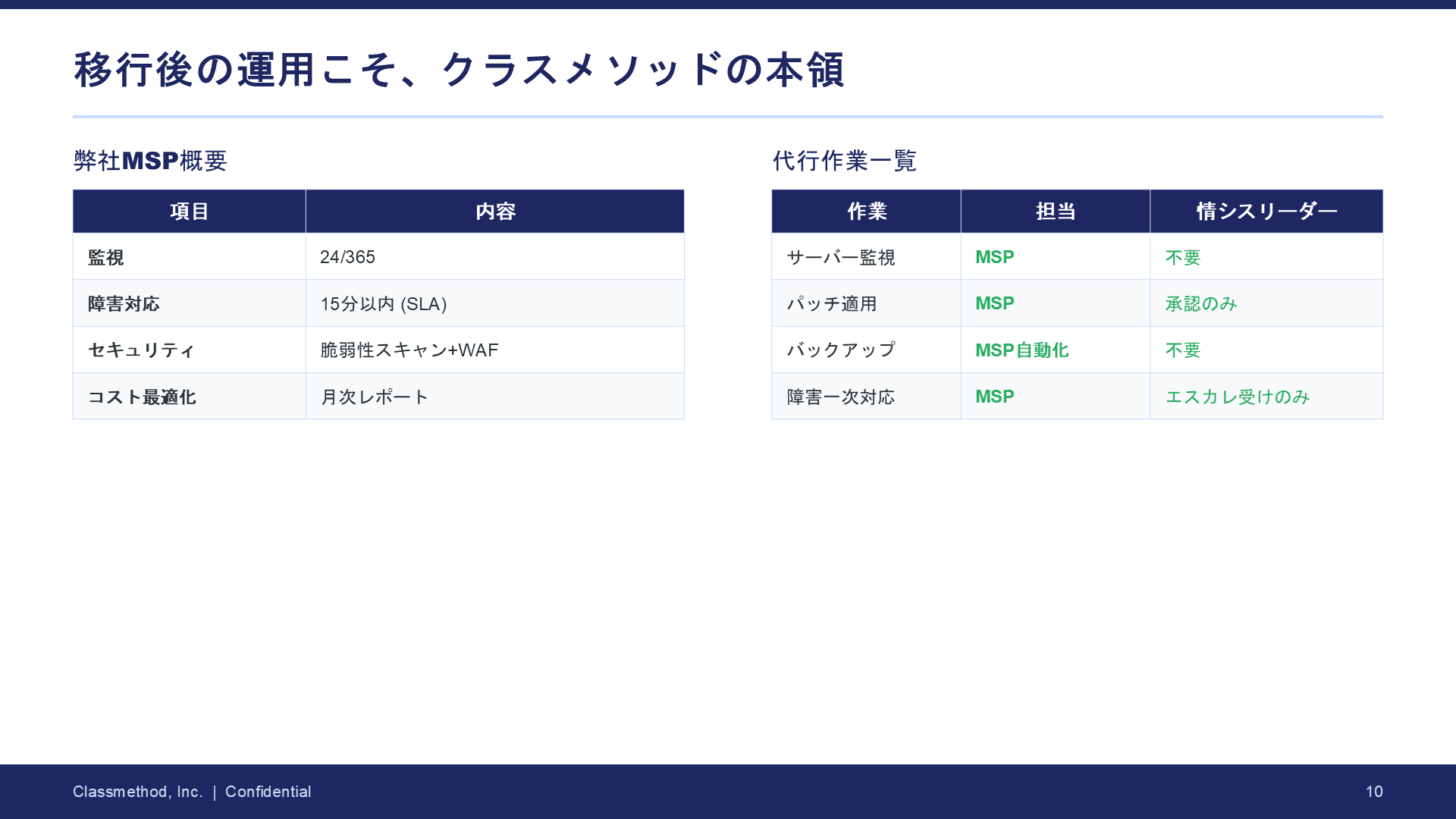Viewport: 1456px width, 819px height.
Task: Click the 項目 column header
Action: 189,212
